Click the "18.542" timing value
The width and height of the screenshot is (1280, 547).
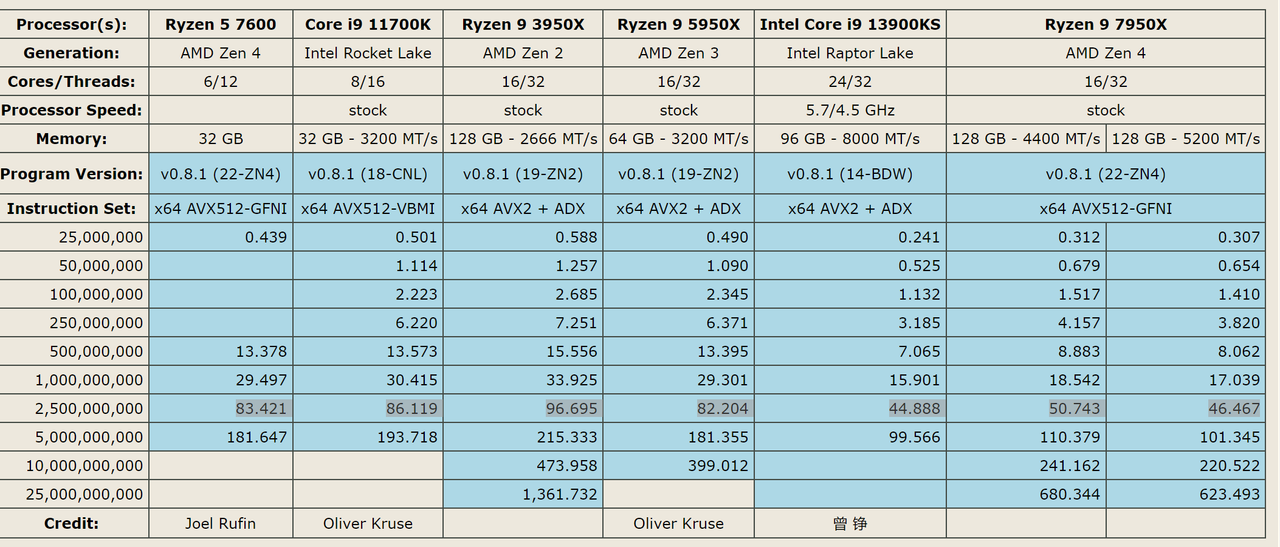click(1074, 379)
